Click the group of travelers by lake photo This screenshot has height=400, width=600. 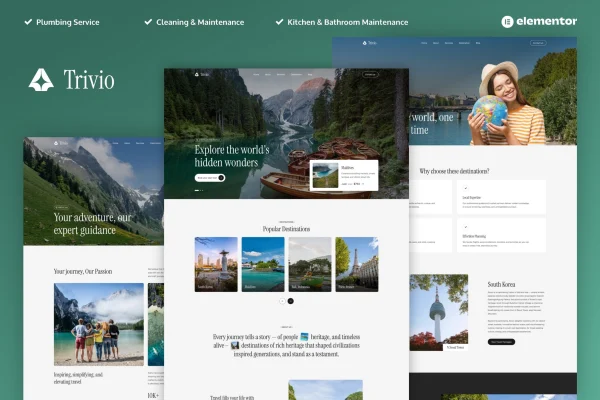(99, 324)
